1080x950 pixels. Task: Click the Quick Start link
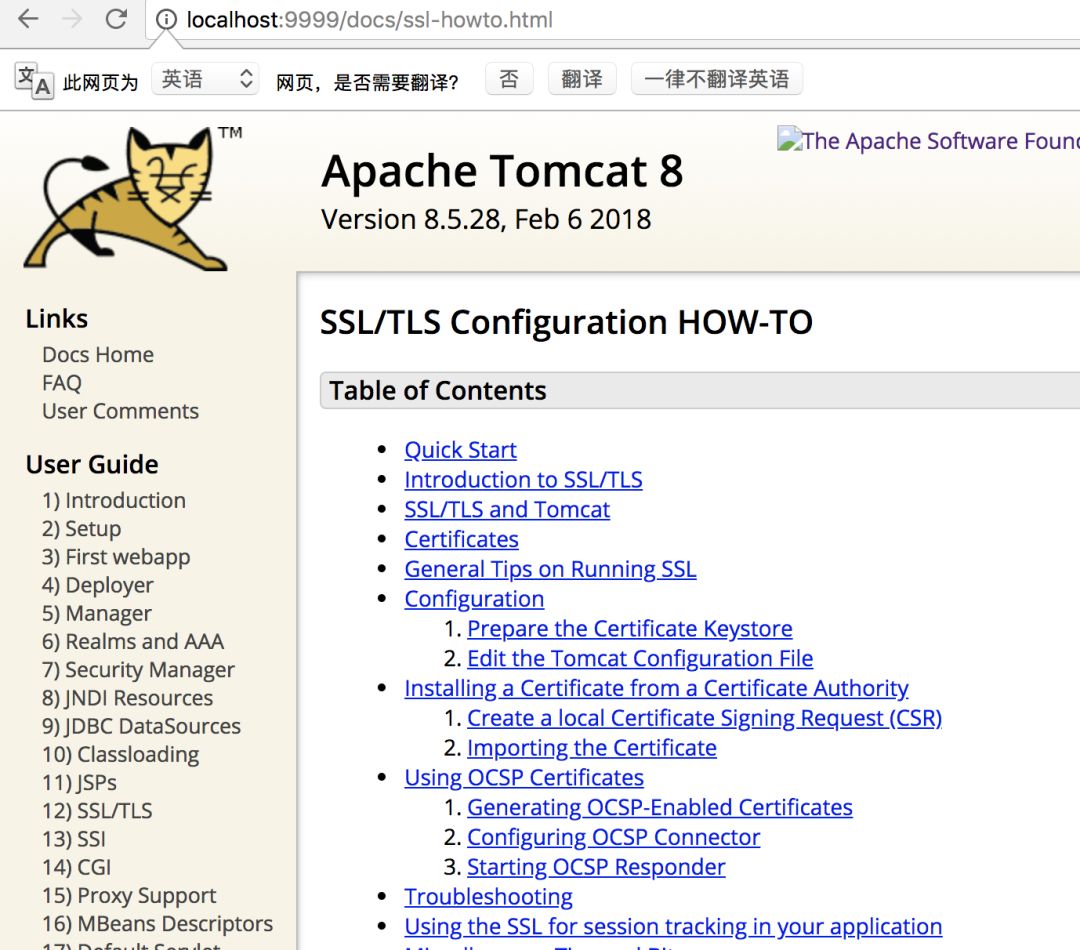tap(460, 450)
